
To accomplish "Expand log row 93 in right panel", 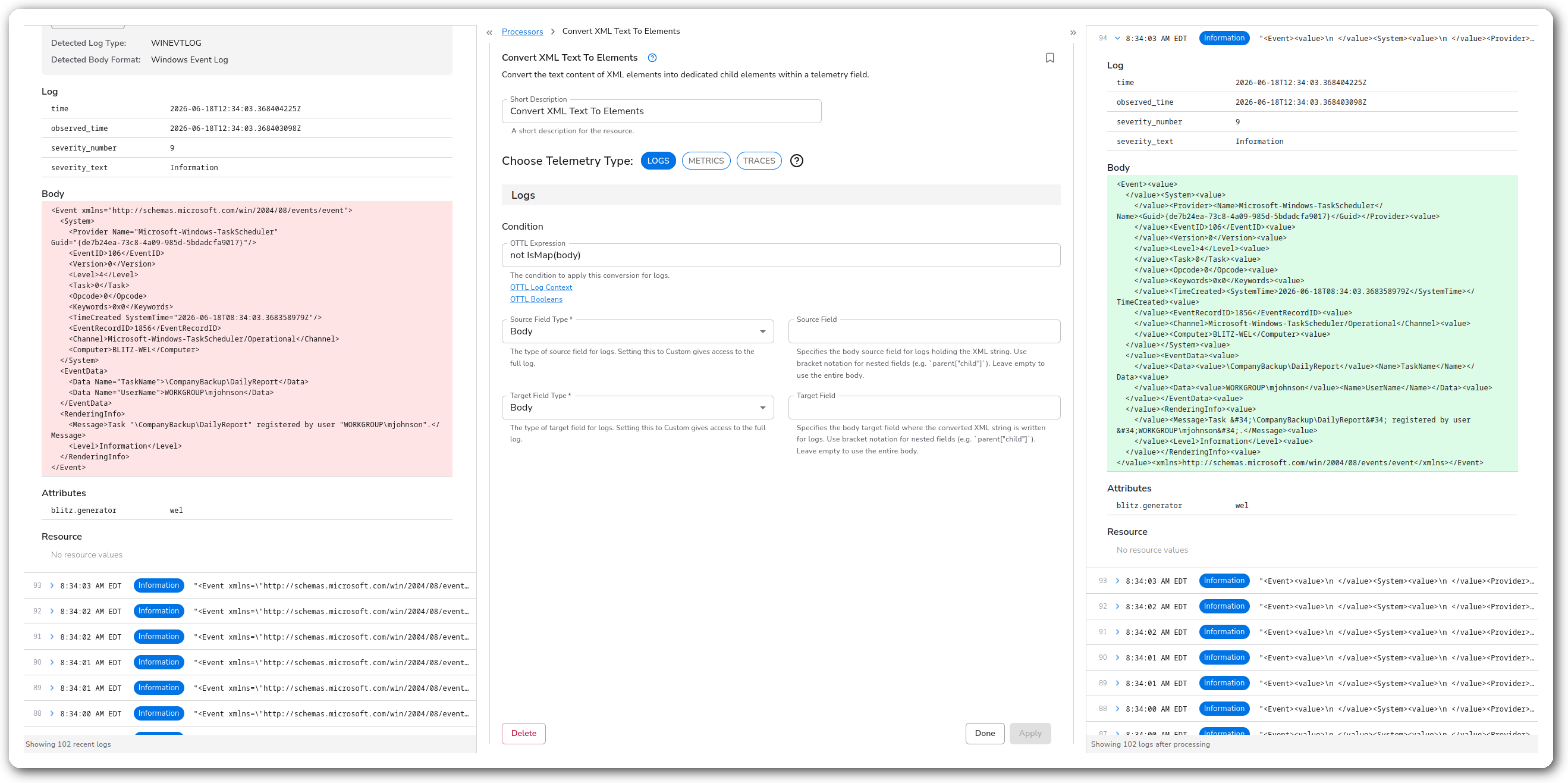I will pos(1117,581).
